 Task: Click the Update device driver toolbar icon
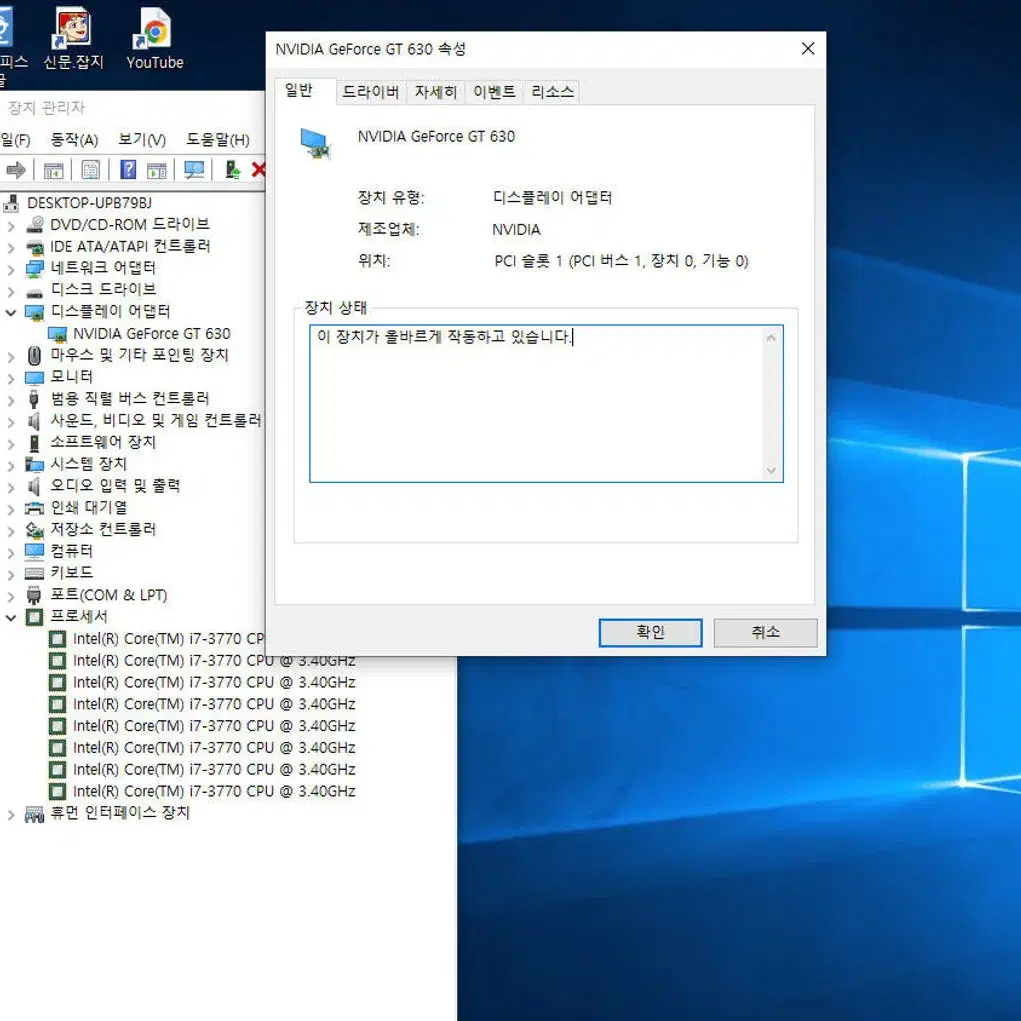click(x=232, y=171)
